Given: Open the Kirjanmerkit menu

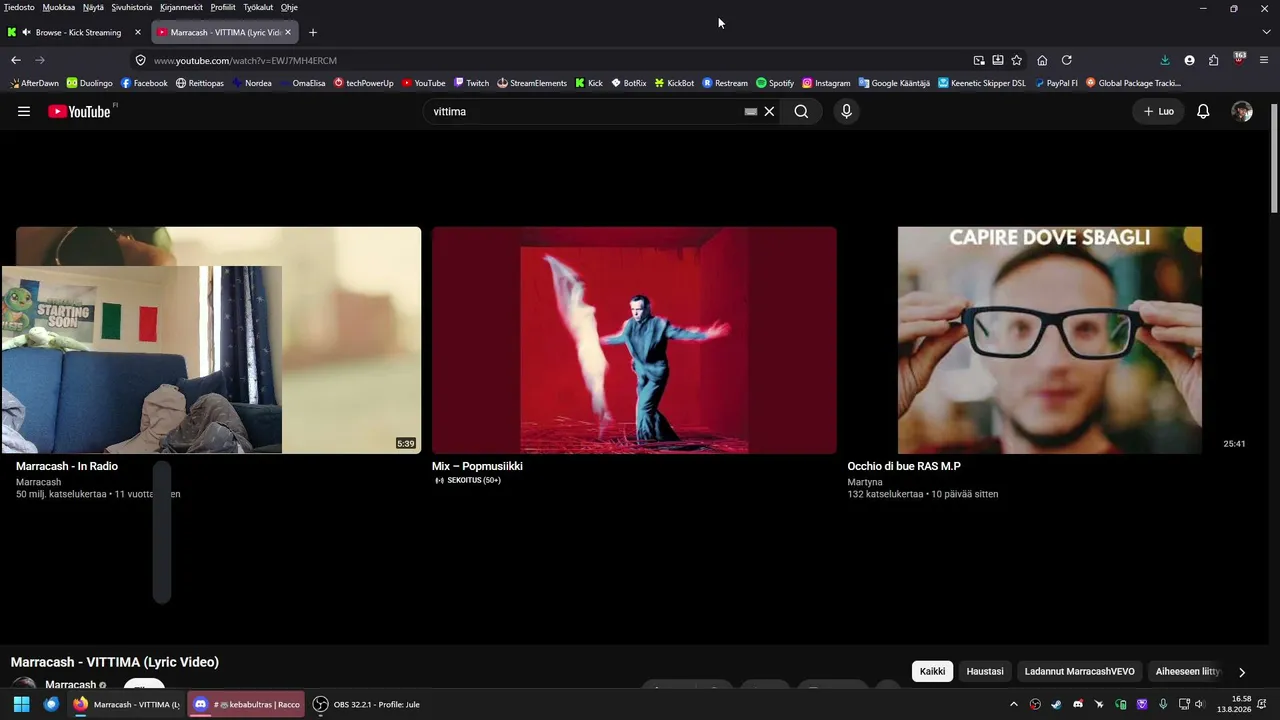Looking at the screenshot, I should tap(181, 7).
